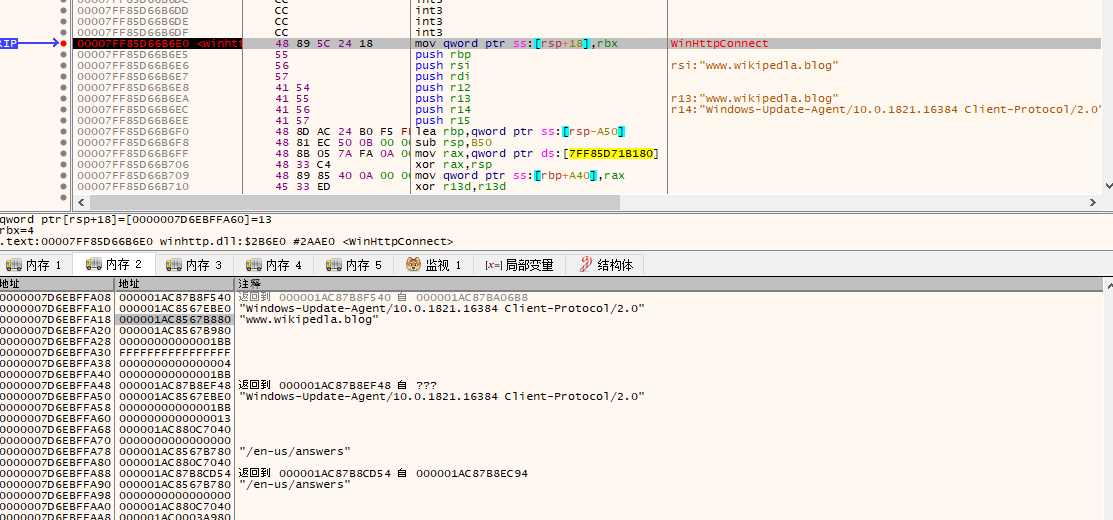Click the RIP arrow label
The height and width of the screenshot is (520, 1113).
pyautogui.click(x=9, y=43)
